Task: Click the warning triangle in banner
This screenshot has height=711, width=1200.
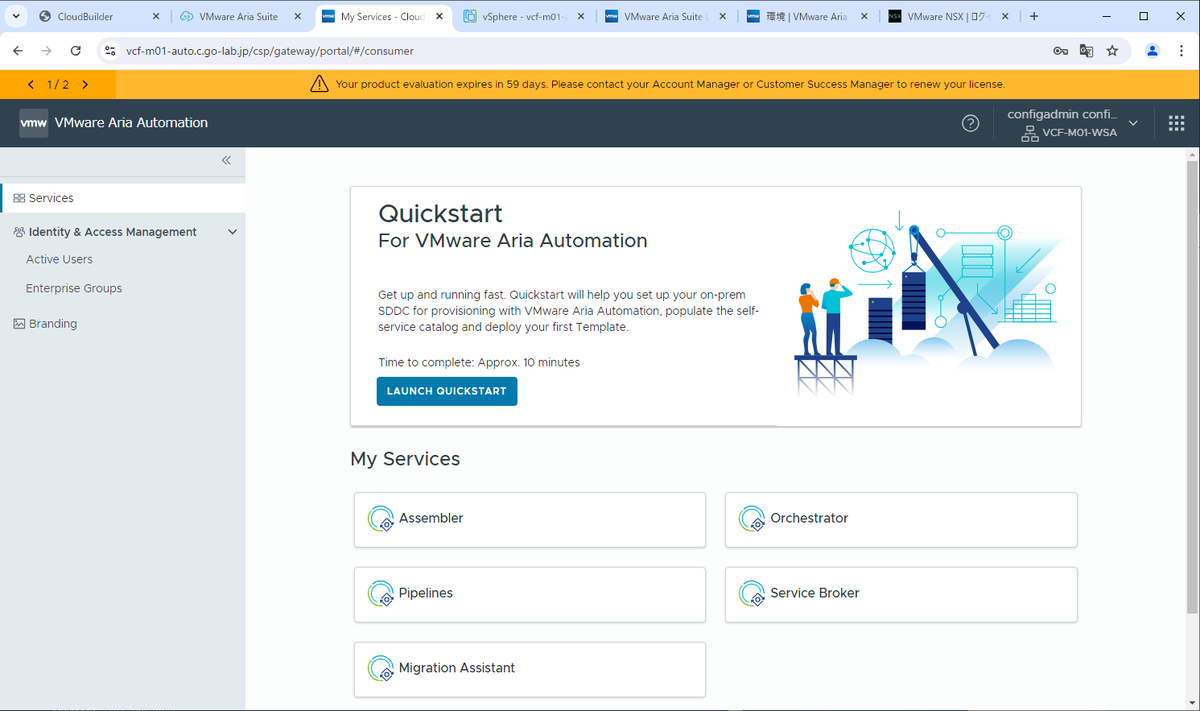Action: (x=319, y=84)
